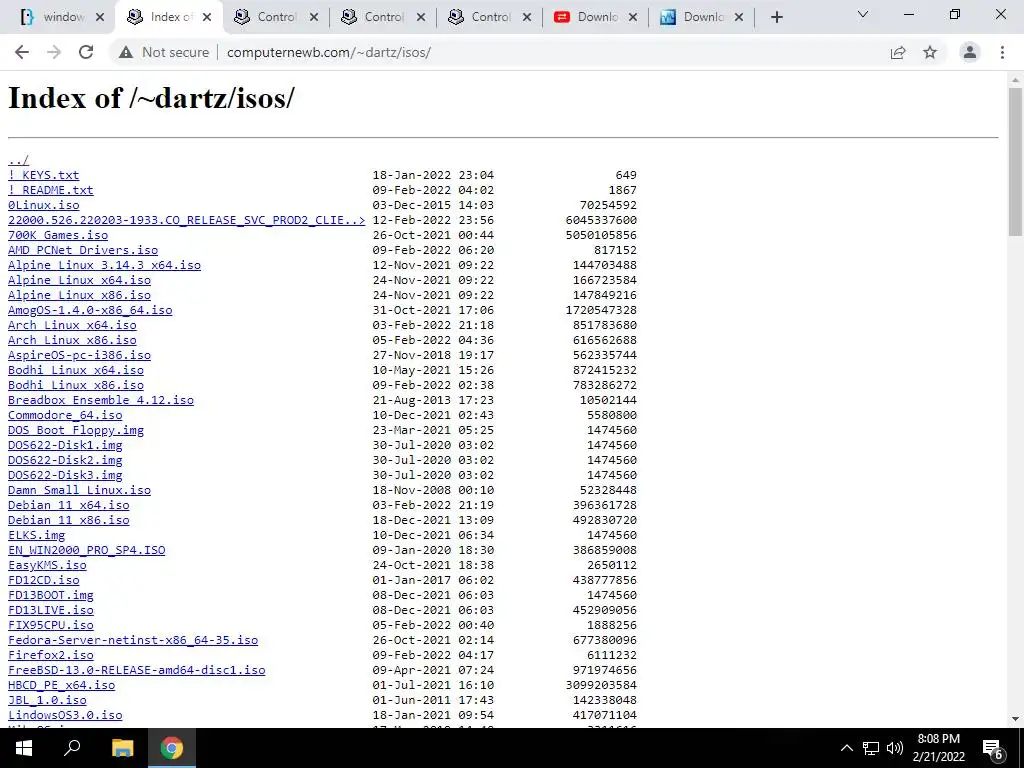Screen dimensions: 1024x768
Task: Click the browser forward arrow
Action: pyautogui.click(x=54, y=52)
